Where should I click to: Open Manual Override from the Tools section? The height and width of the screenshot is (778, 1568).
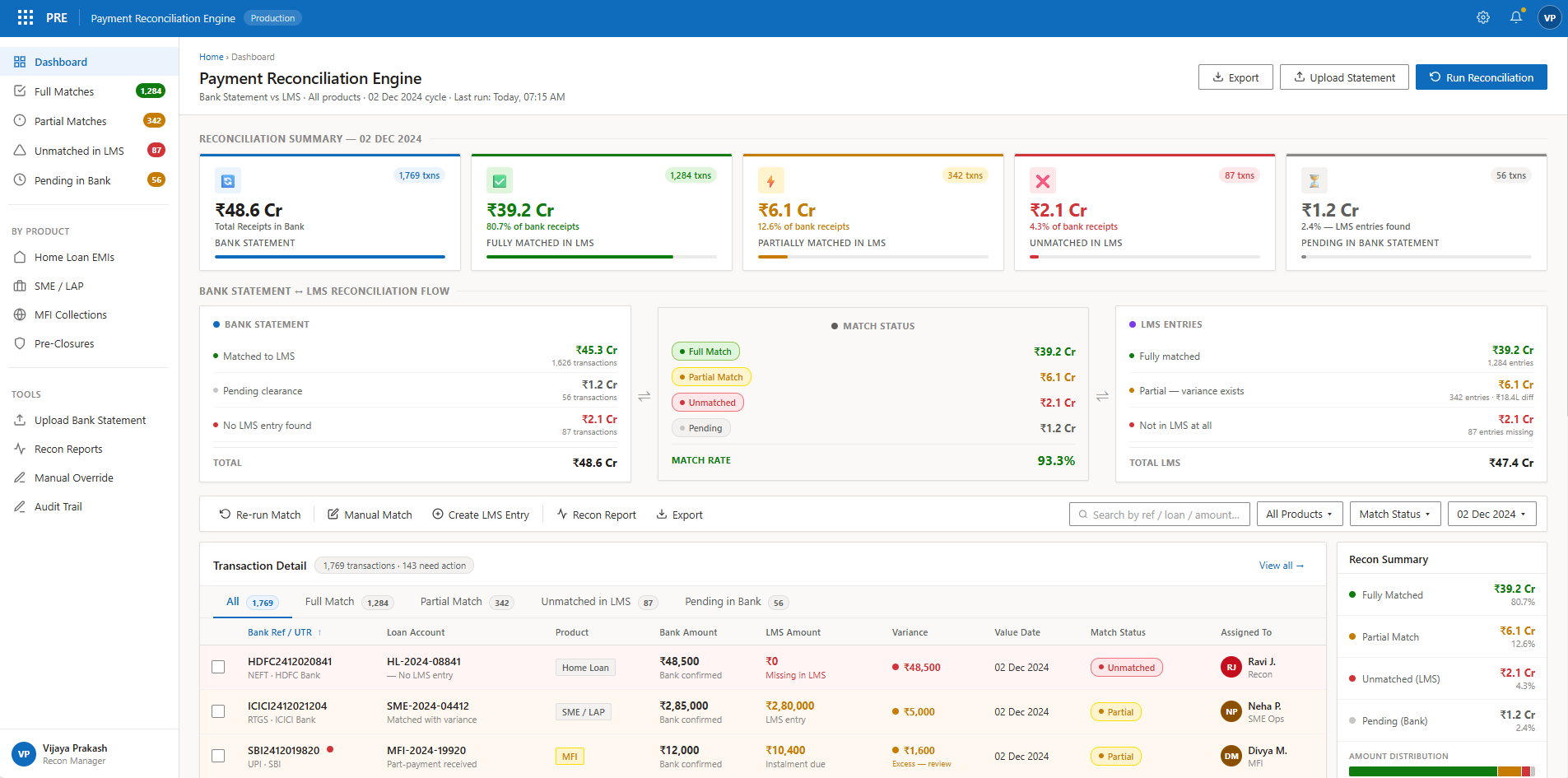pos(72,478)
